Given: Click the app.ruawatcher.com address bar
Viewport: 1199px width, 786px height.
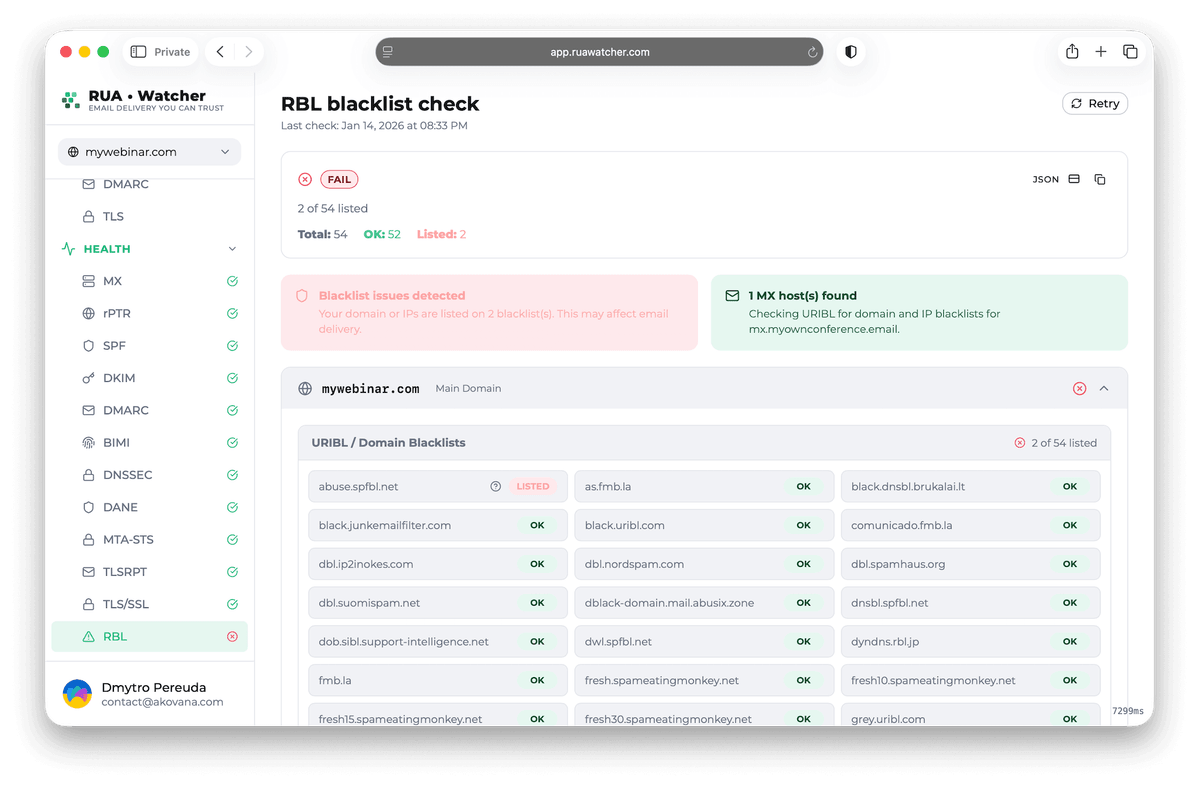Looking at the screenshot, I should click(599, 51).
